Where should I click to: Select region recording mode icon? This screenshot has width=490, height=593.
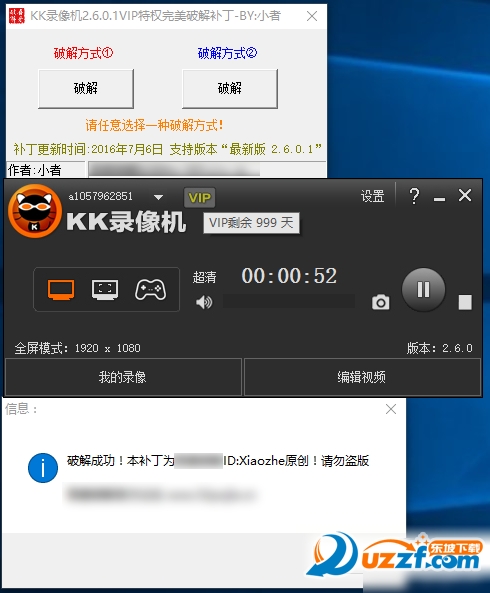105,290
